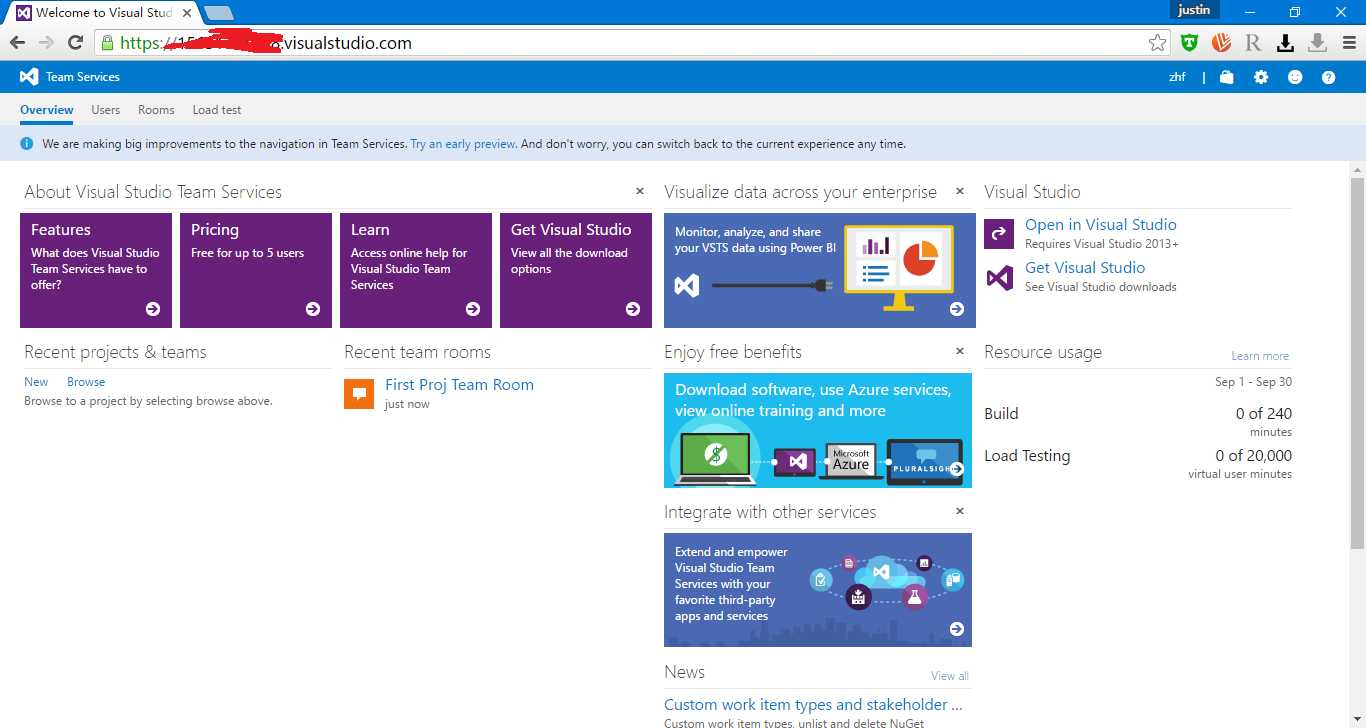Viewport: 1366px width, 728px height.
Task: Switch to the Rooms tab
Action: (156, 110)
